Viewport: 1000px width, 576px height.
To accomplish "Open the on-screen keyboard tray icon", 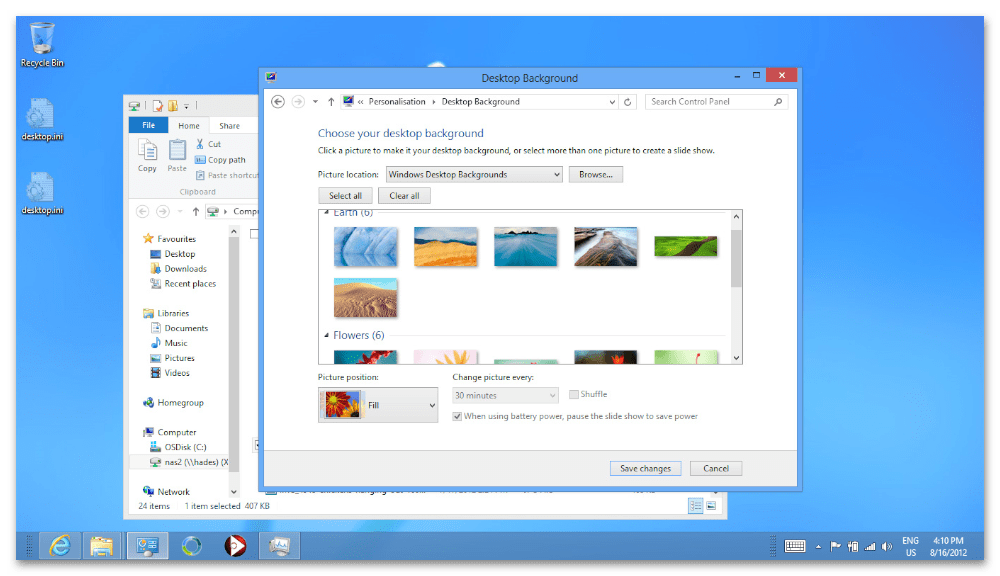I will point(796,547).
